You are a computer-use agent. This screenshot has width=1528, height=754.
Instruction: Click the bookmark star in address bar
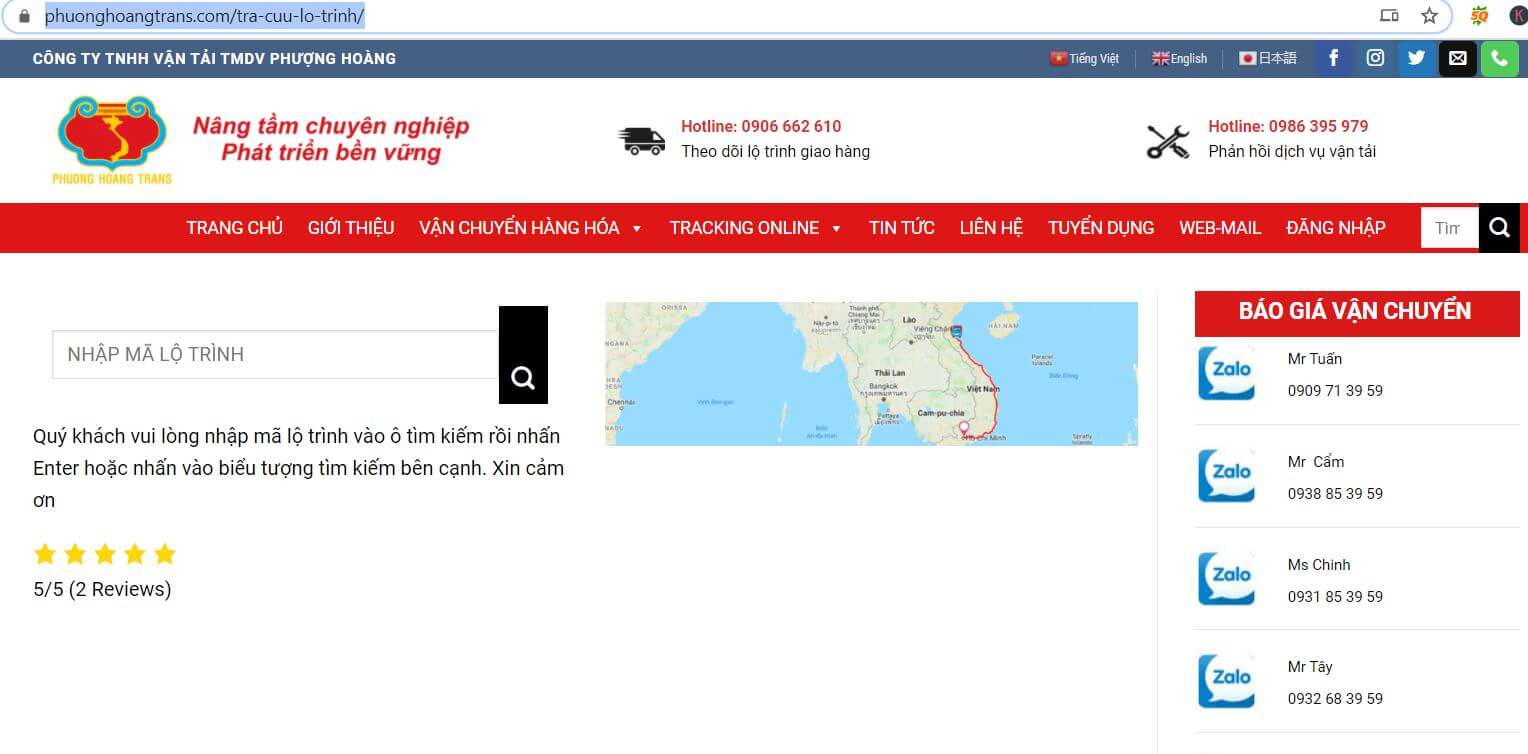(x=1429, y=16)
